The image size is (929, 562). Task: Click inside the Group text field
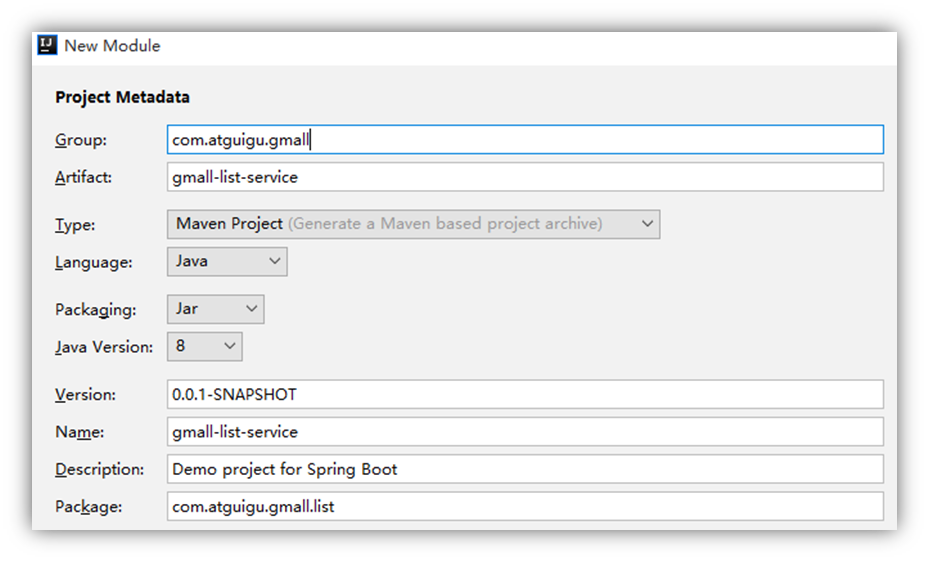525,140
